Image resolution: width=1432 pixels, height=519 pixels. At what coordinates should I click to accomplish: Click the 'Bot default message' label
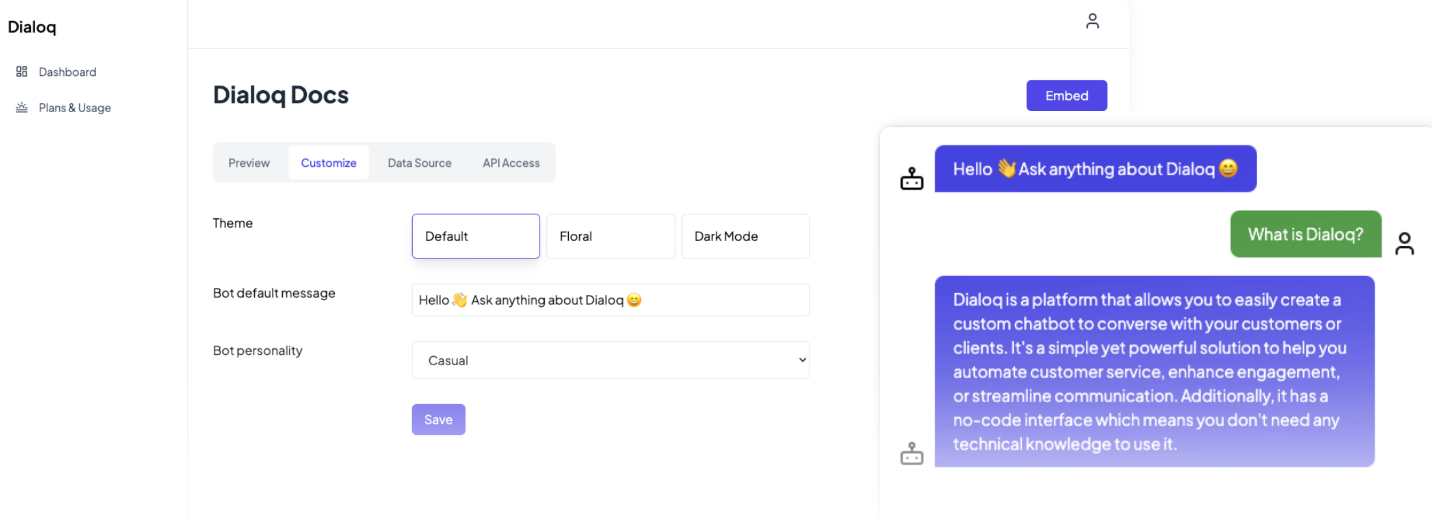pyautogui.click(x=274, y=293)
